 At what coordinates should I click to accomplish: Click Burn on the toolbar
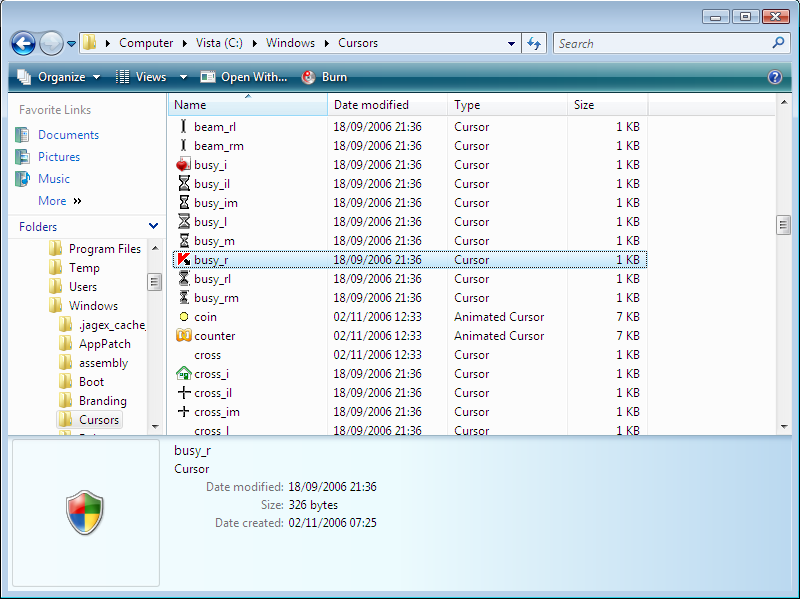(324, 77)
